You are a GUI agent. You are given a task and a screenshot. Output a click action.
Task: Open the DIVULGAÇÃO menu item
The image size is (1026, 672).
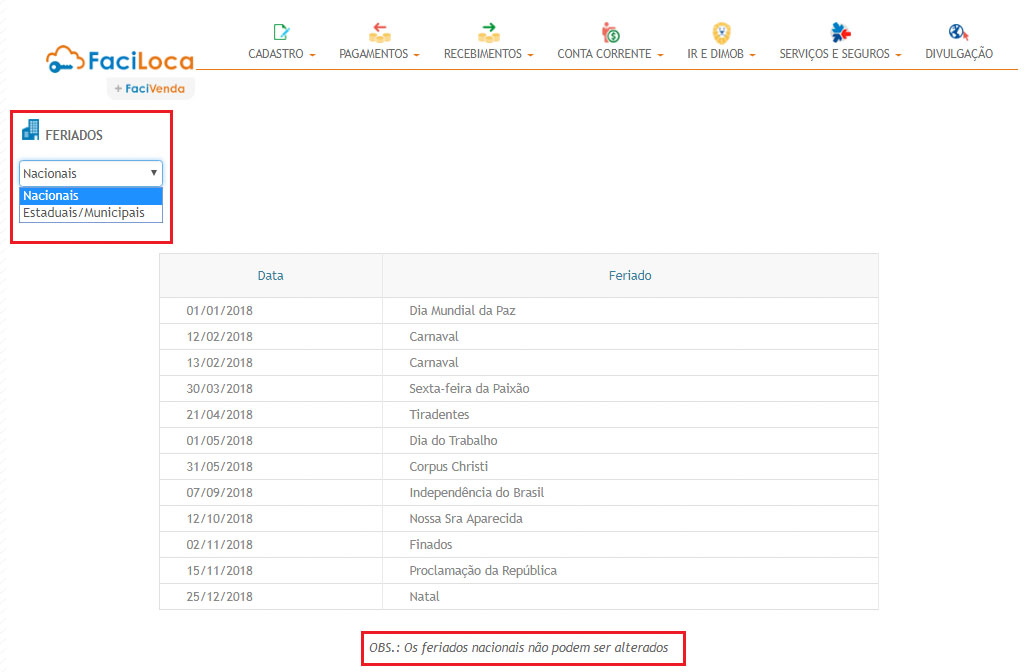coord(959,54)
